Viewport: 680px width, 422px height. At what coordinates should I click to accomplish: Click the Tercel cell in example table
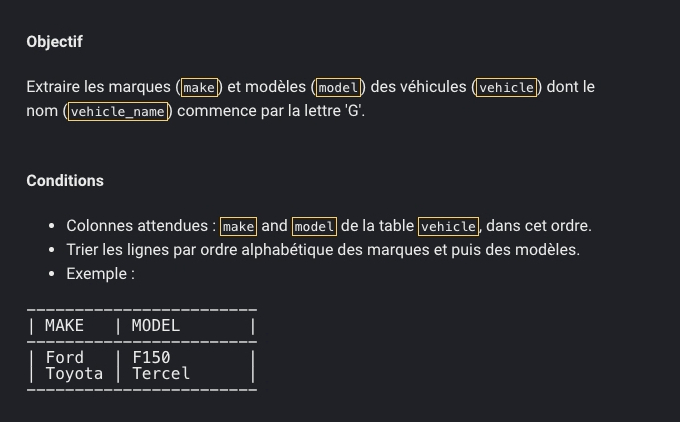click(161, 373)
